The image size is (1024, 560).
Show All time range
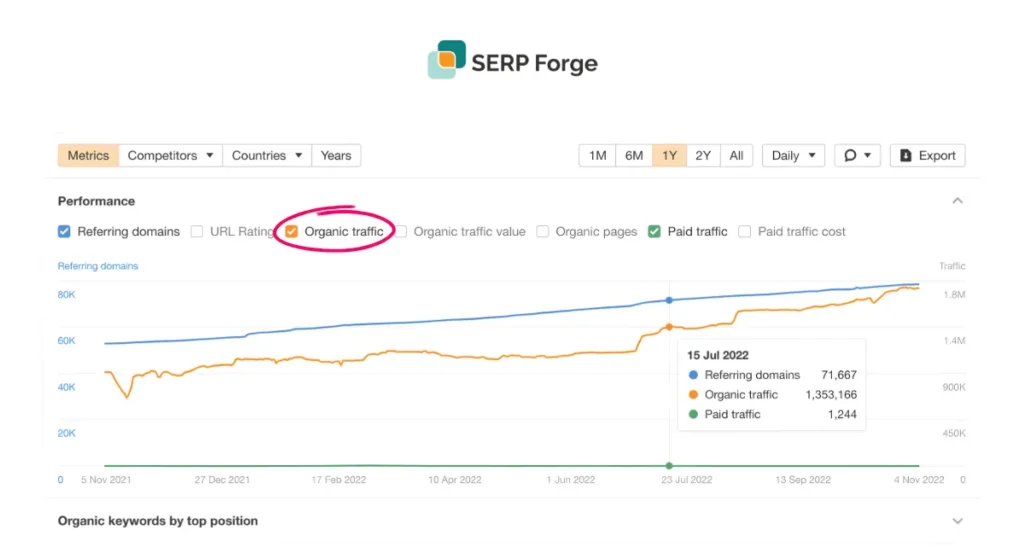point(736,155)
